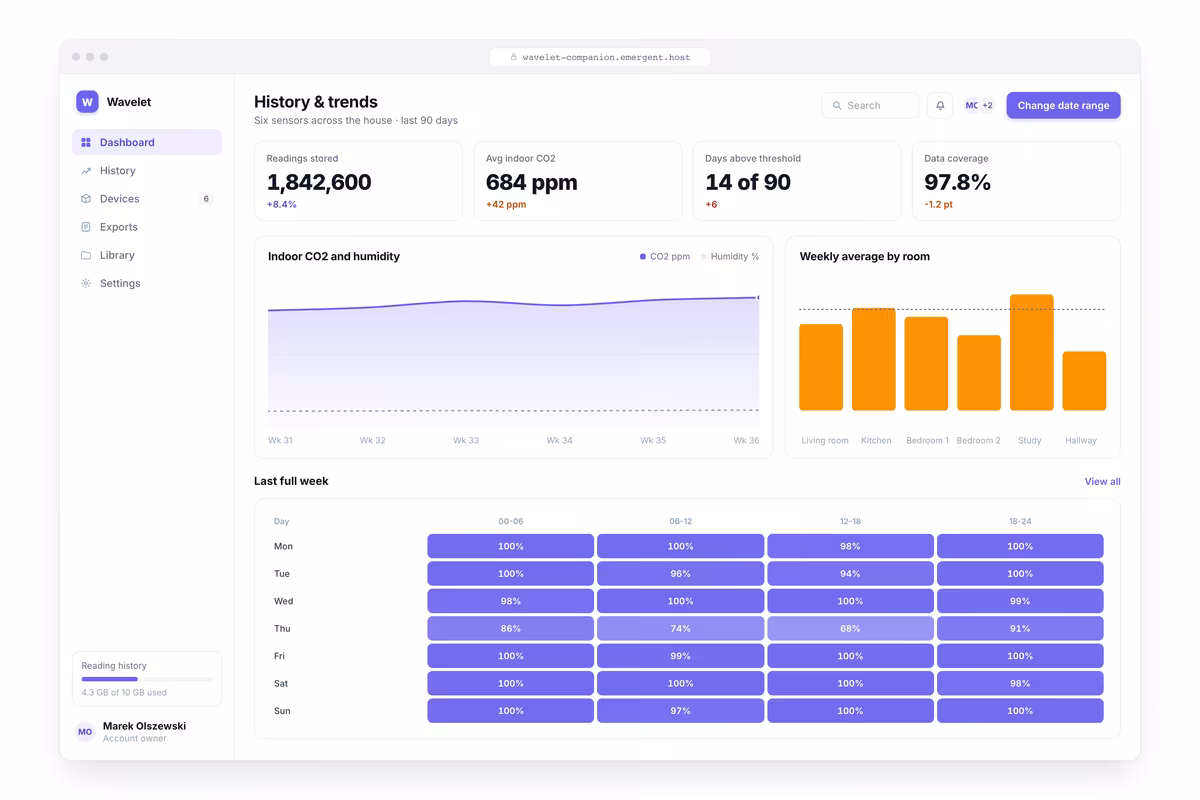
Task: Click the Thu 12-18 cell showing 68%
Action: (850, 628)
